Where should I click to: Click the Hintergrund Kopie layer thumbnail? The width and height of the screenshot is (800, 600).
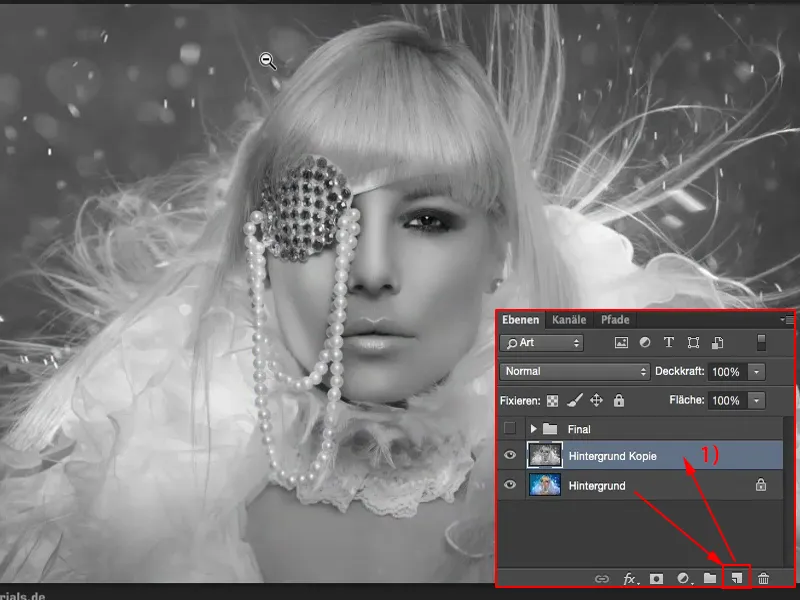544,455
